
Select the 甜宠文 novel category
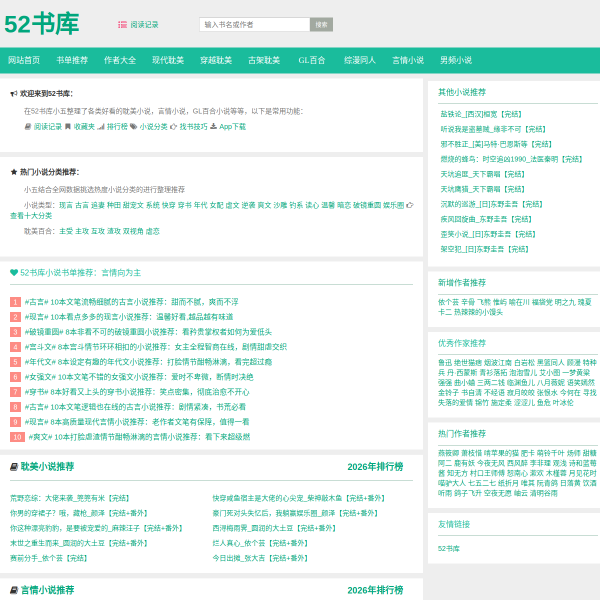pyautogui.click(x=133, y=205)
